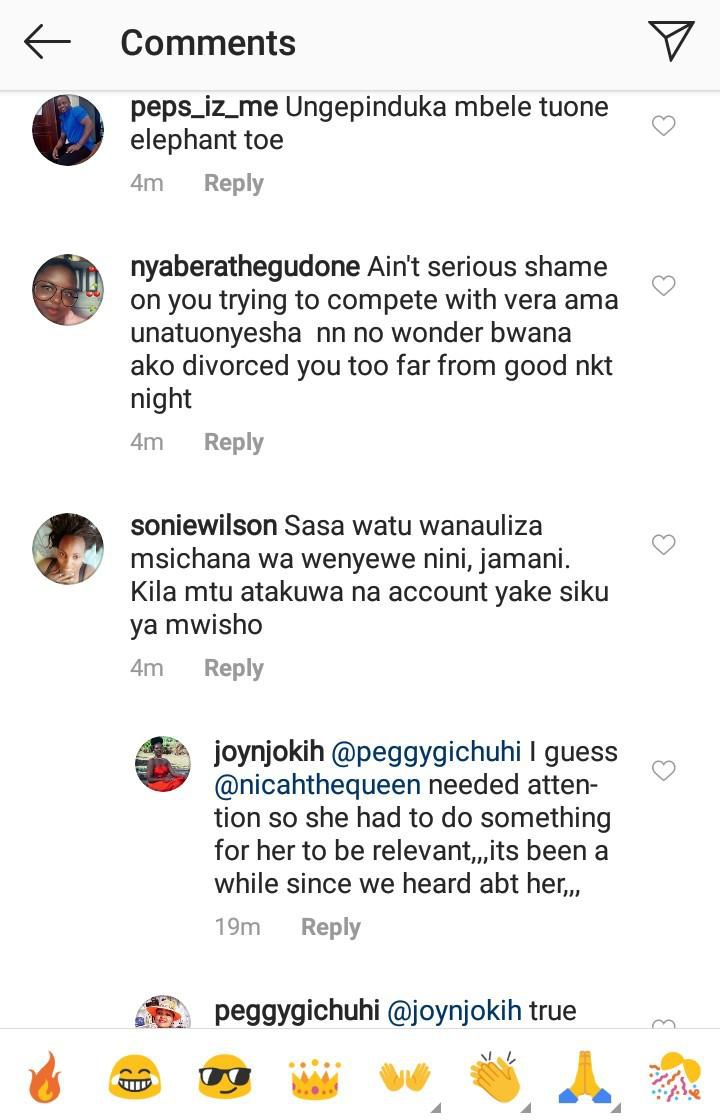
Task: Tap the back arrow to exit Comments
Action: 47,42
